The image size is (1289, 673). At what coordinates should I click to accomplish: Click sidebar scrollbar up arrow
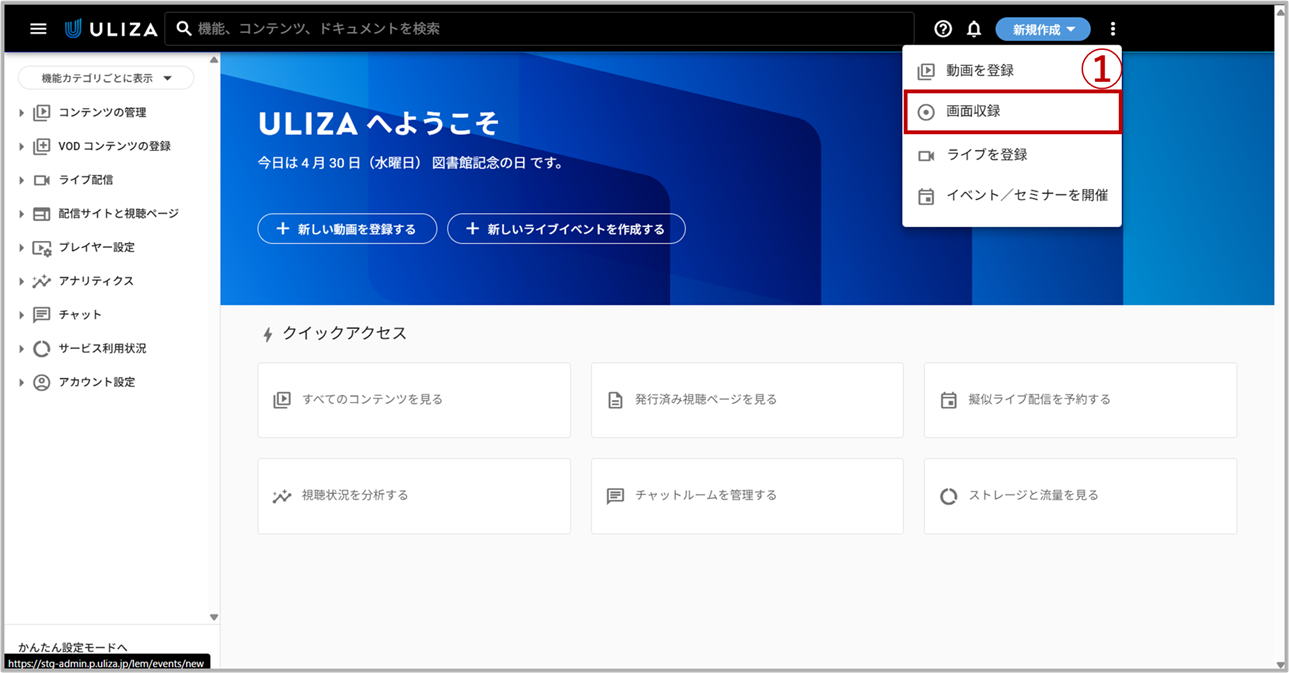tap(214, 60)
